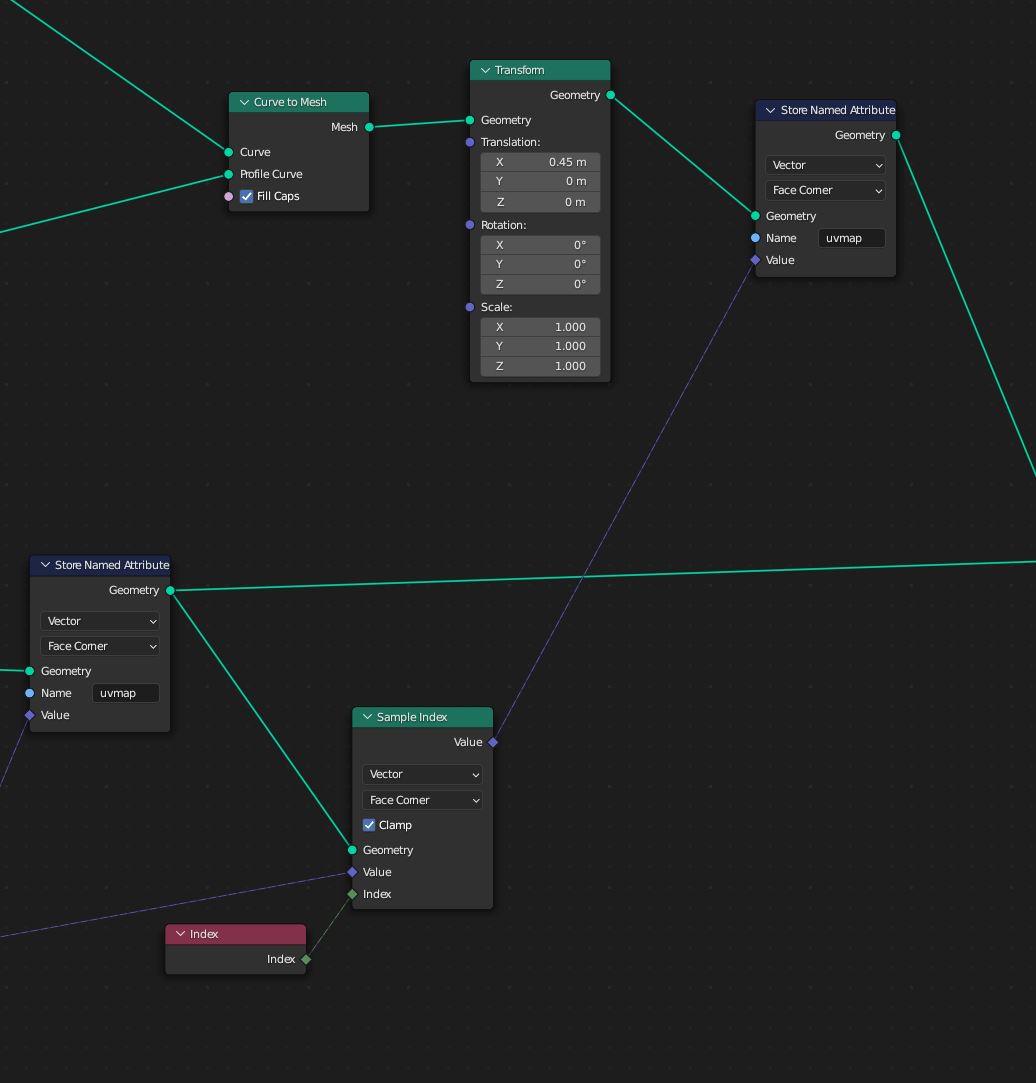Click the Geometry output socket of Transform

coord(611,95)
